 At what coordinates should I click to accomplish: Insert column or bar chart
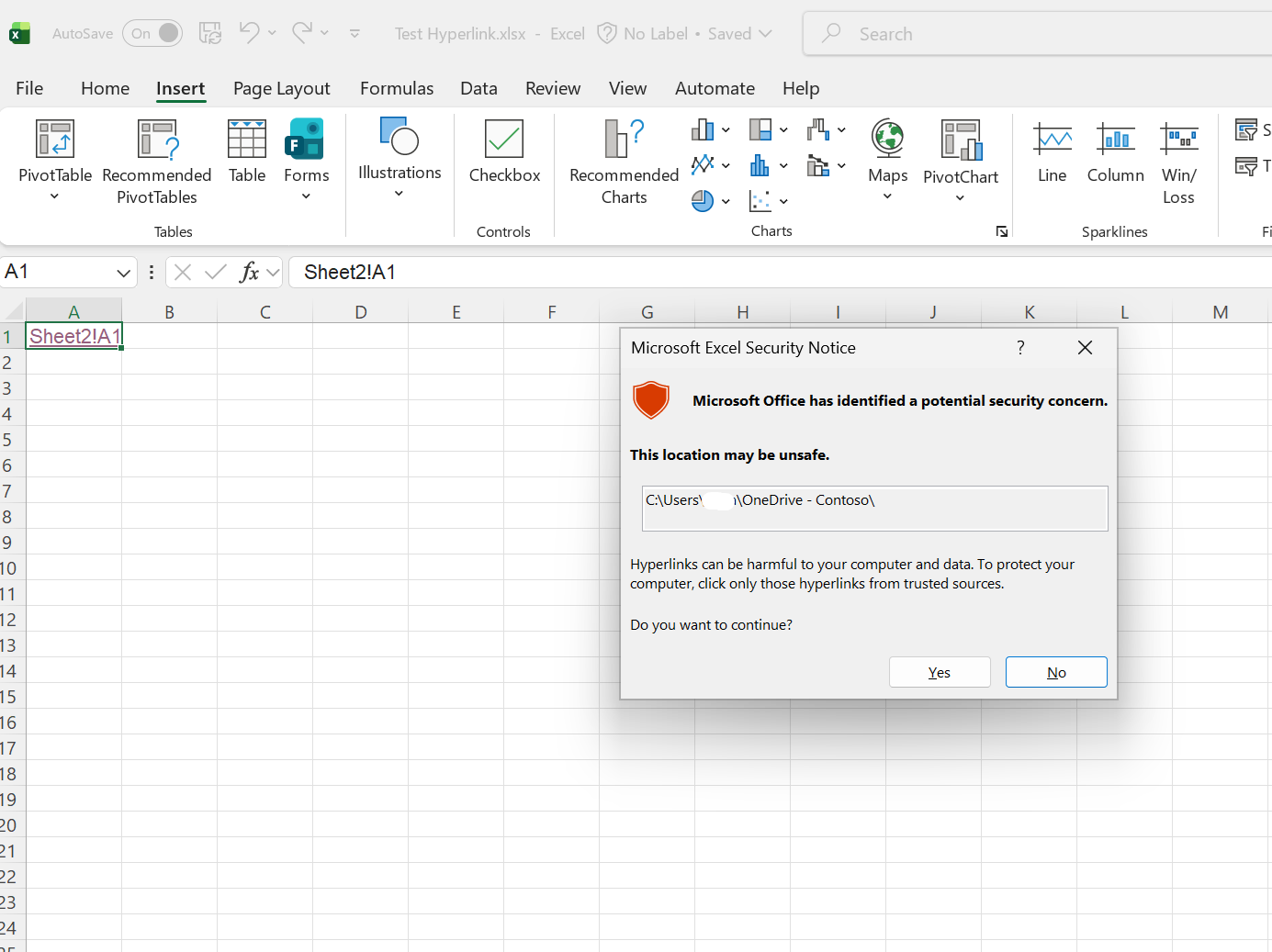tap(711, 130)
